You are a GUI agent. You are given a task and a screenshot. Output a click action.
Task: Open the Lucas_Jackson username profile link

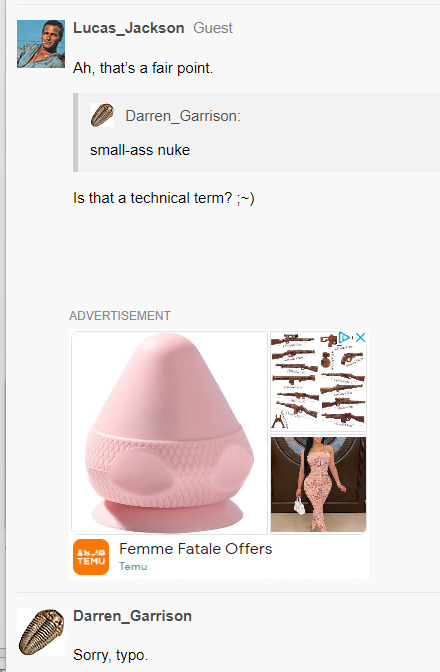[x=129, y=28]
